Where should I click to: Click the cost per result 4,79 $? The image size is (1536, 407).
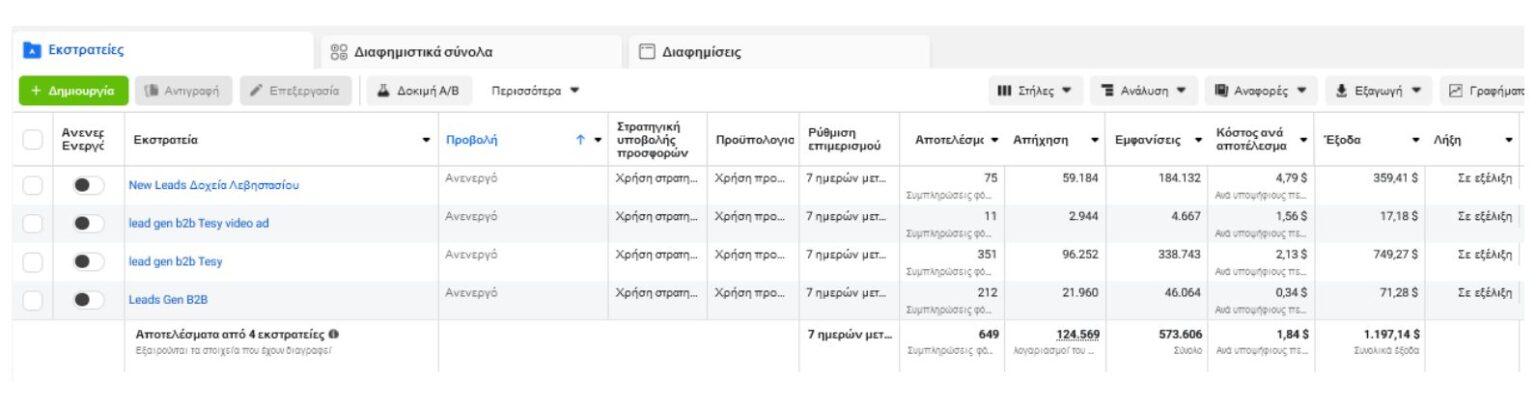1290,178
